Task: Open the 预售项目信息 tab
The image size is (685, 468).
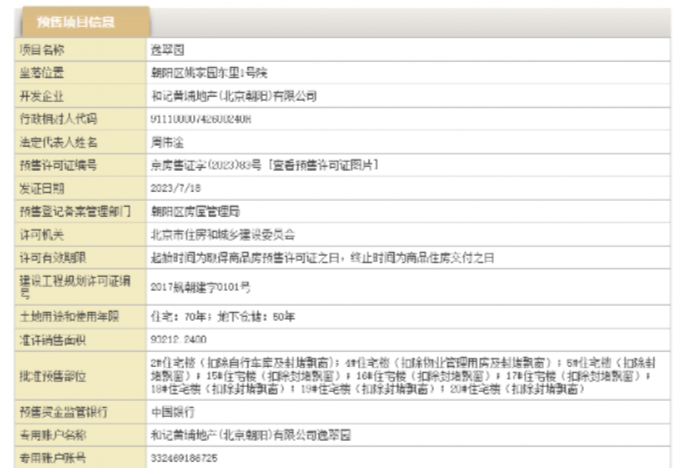Action: point(76,21)
